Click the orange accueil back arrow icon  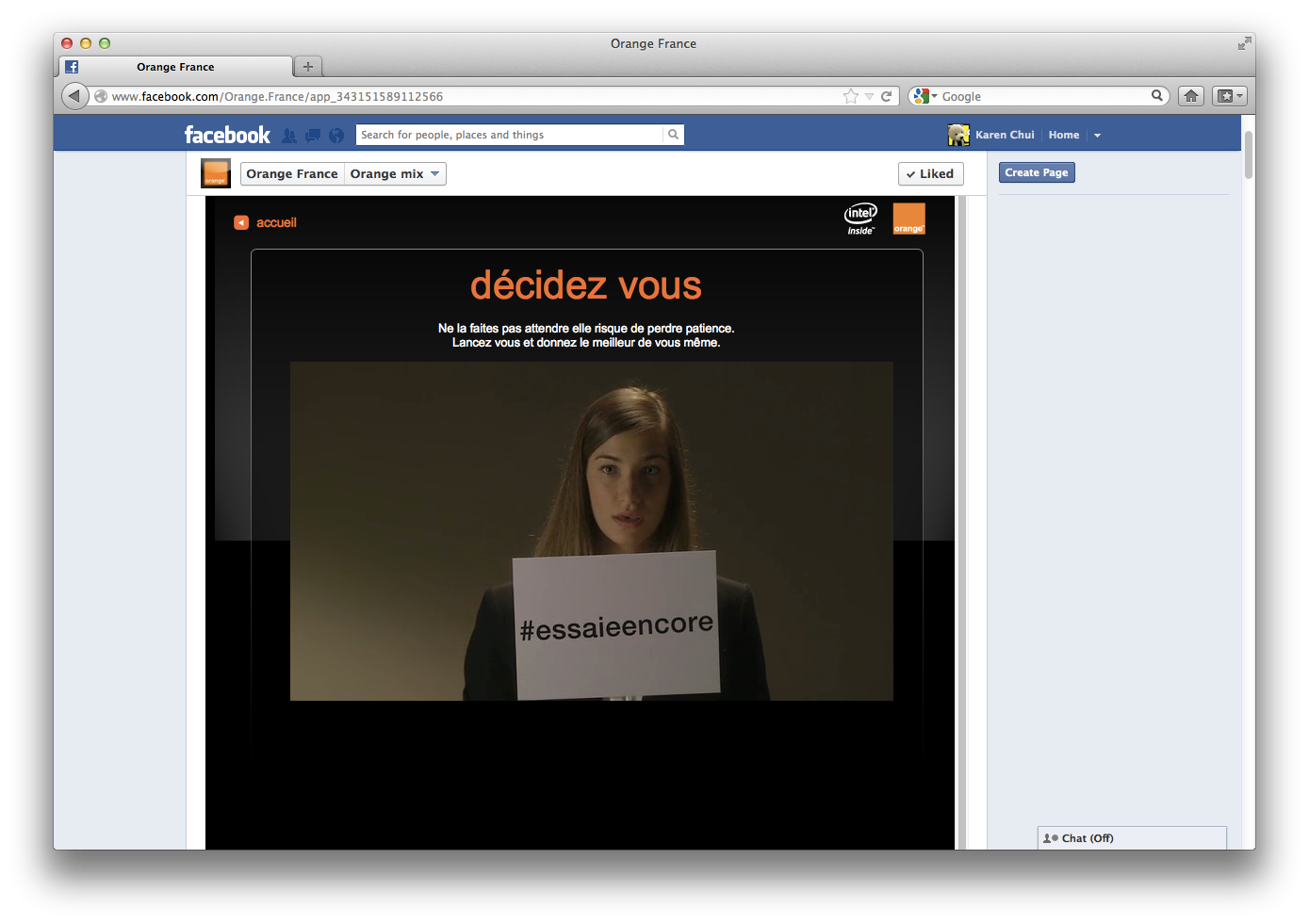click(x=241, y=222)
